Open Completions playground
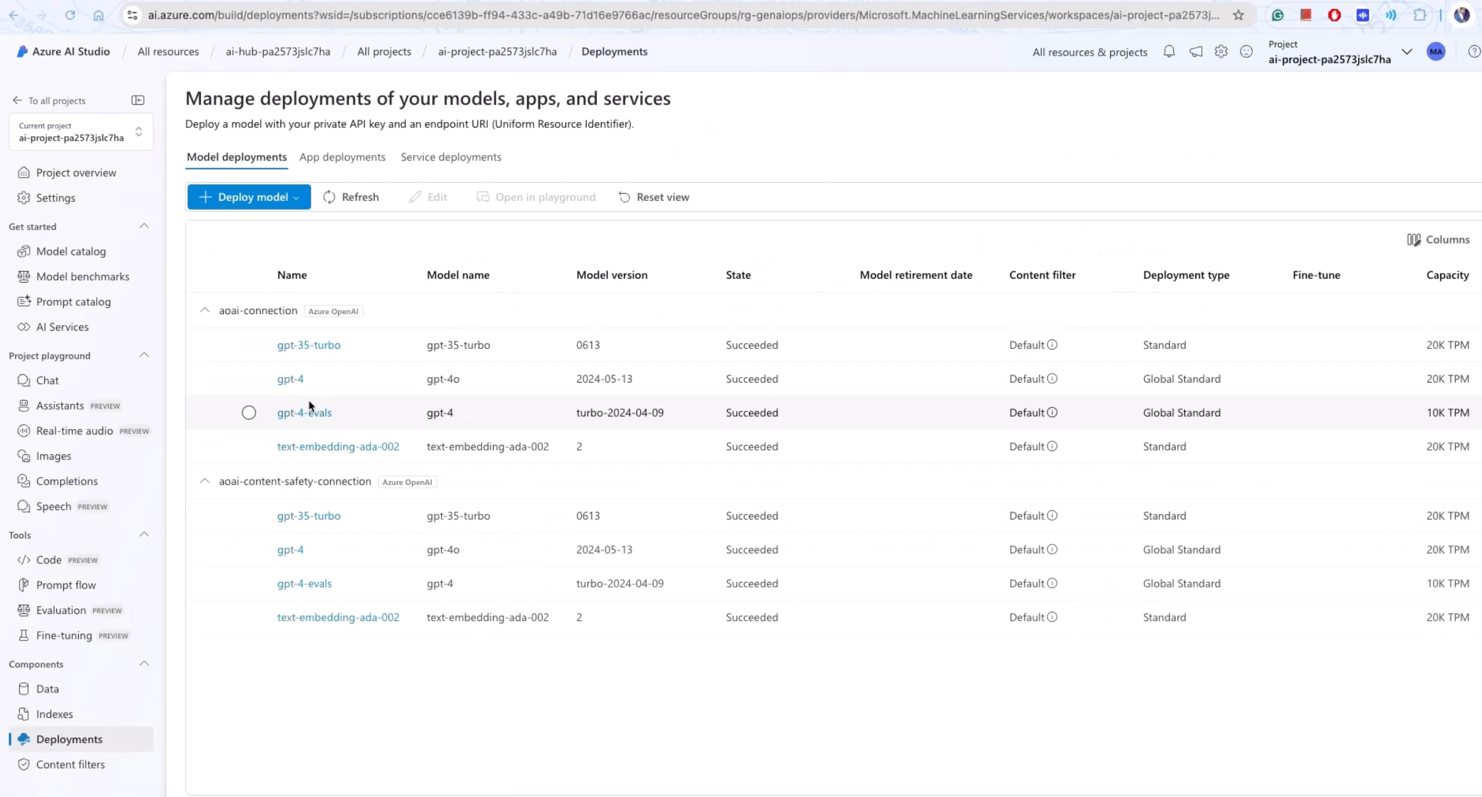1482x797 pixels. point(67,481)
